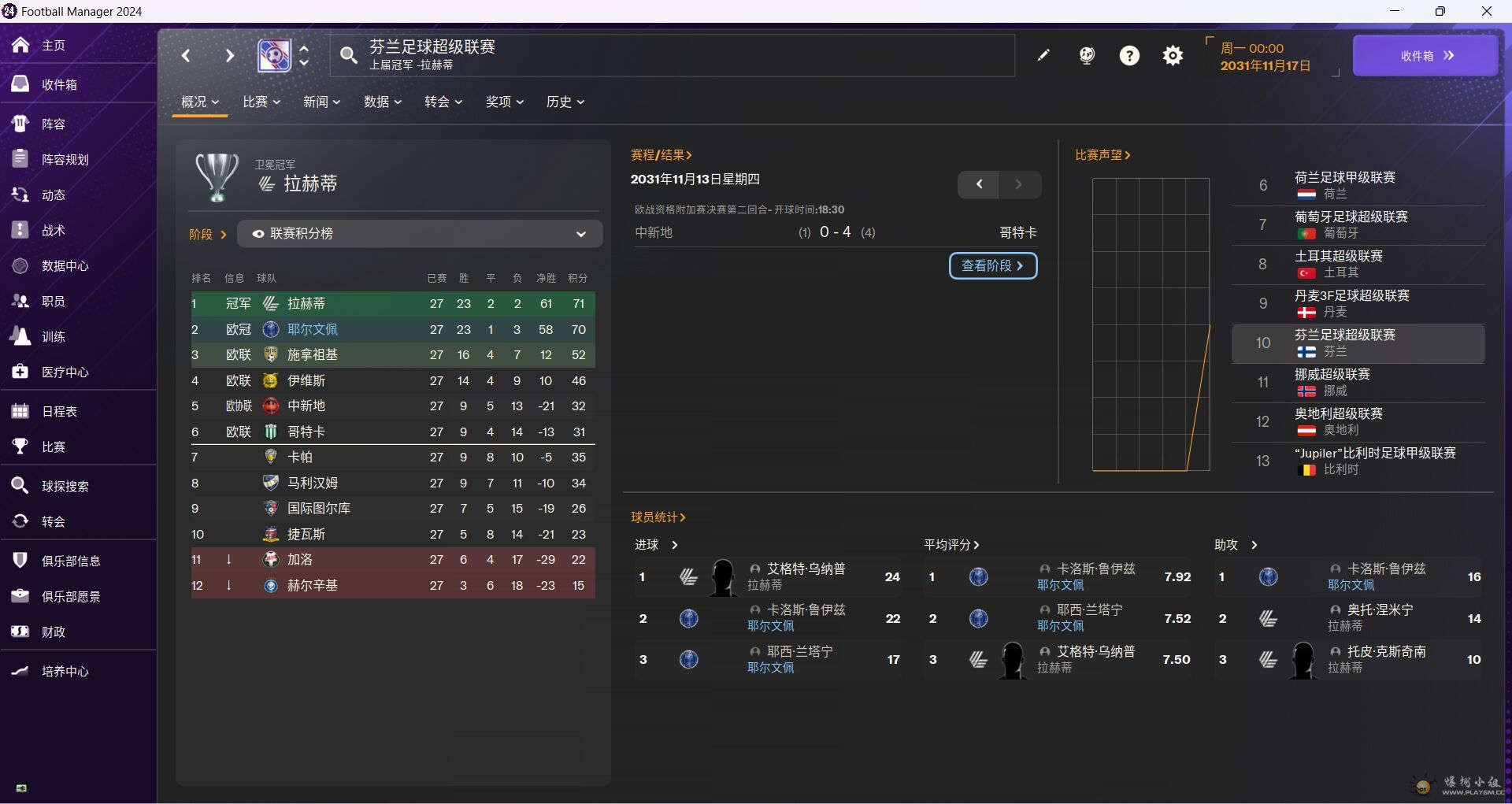Open 训练 training in sidebar
The width and height of the screenshot is (1512, 804).
53,336
